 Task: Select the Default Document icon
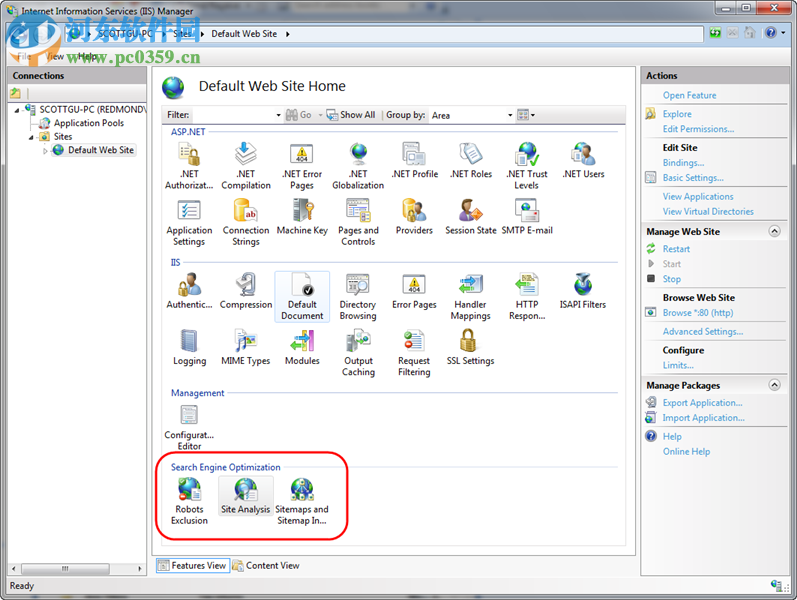[x=302, y=296]
